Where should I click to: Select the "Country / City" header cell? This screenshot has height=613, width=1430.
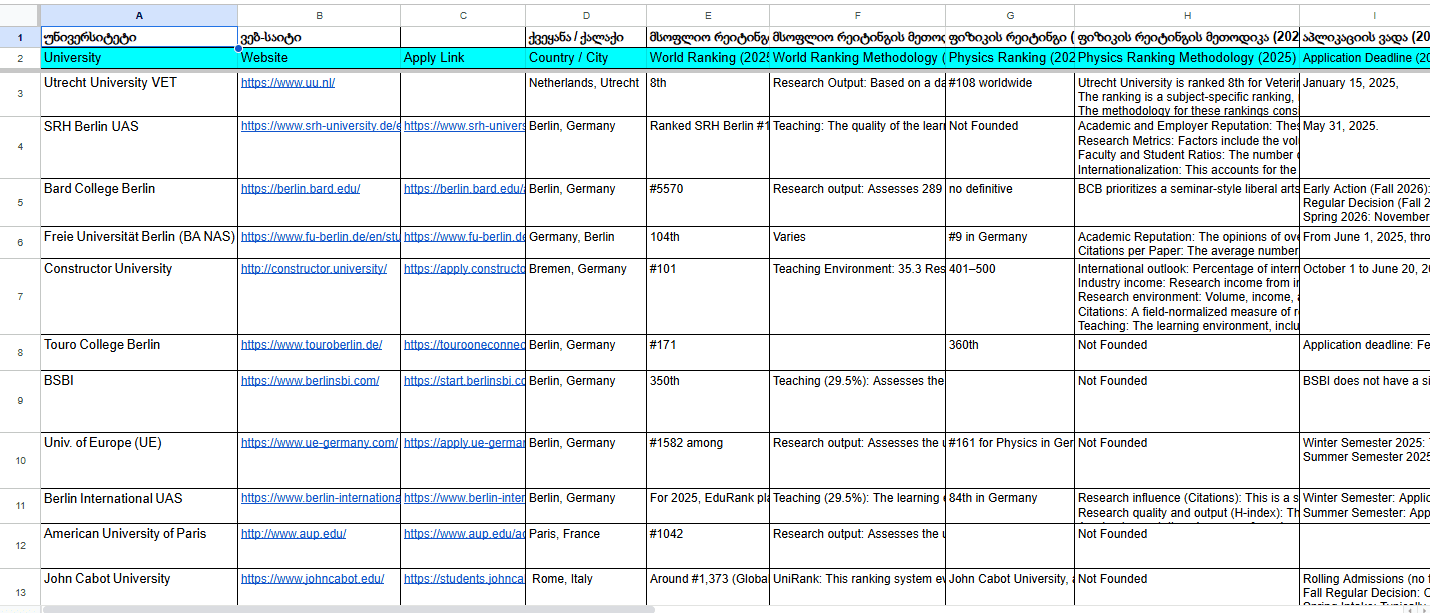click(586, 58)
